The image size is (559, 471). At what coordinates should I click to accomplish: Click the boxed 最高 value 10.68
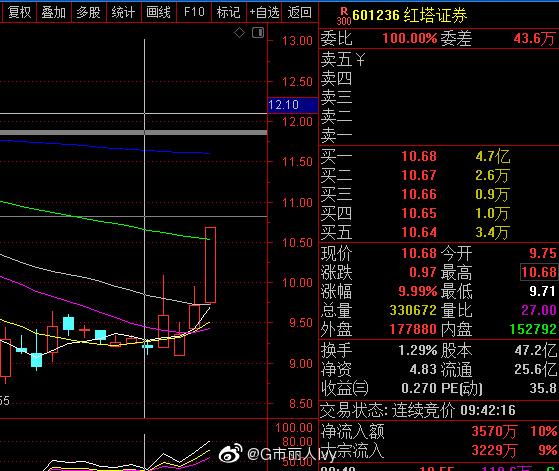click(x=539, y=272)
